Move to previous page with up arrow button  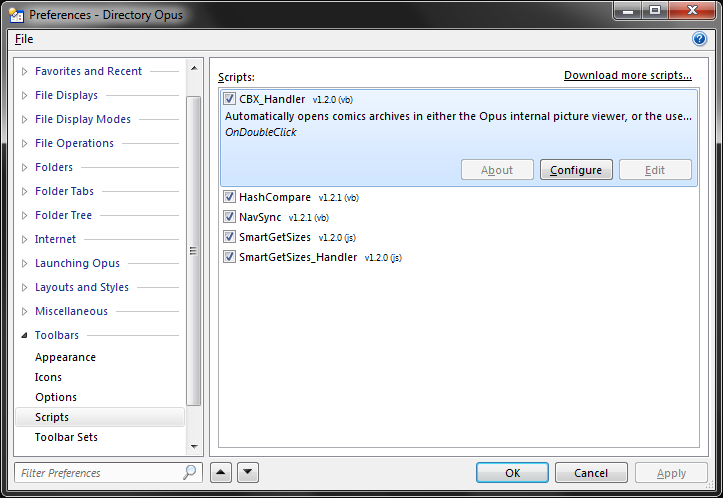[221, 472]
